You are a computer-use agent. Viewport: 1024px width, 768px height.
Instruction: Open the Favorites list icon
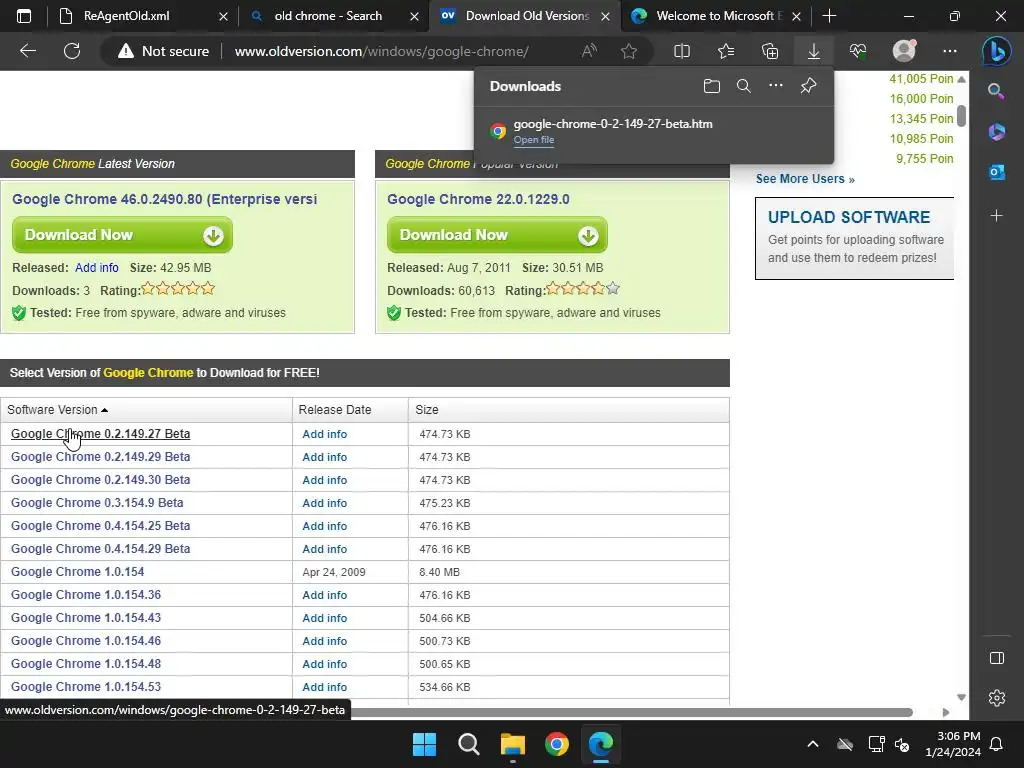pos(726,51)
